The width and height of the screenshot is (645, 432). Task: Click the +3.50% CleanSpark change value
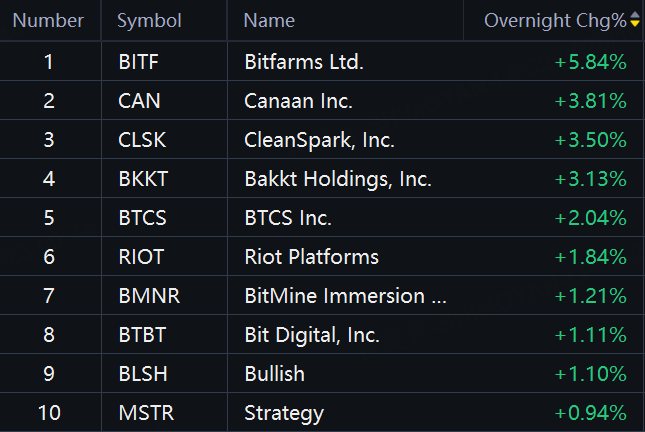590,140
